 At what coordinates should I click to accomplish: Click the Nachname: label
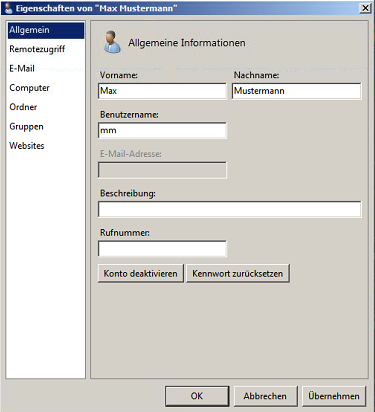(256, 75)
